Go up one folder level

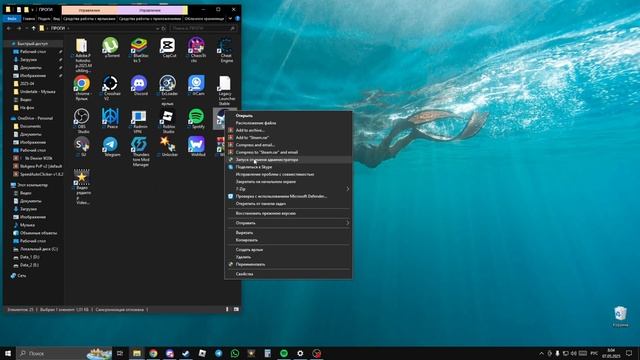point(33,29)
